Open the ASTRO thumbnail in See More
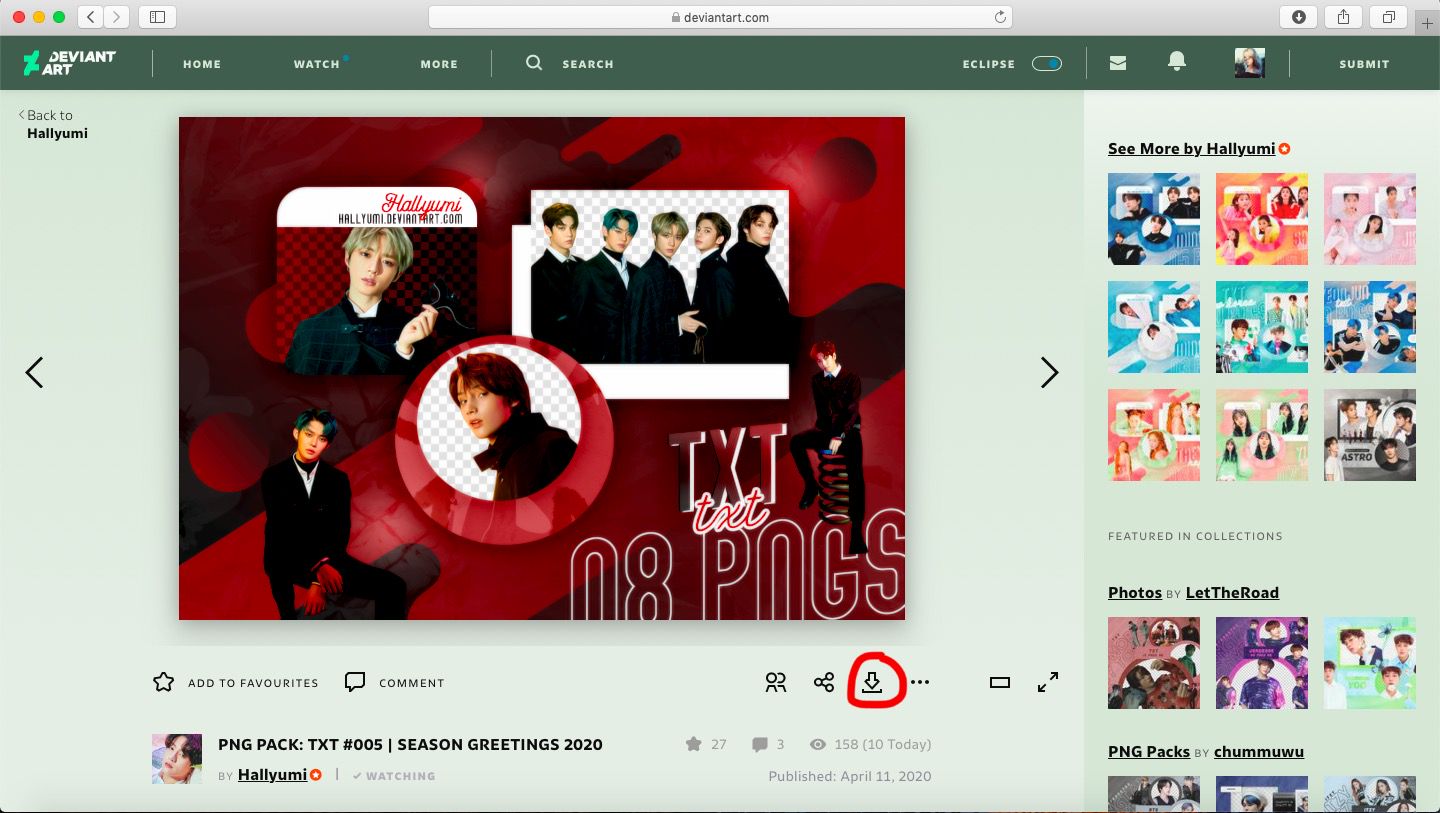The width and height of the screenshot is (1440, 813). (x=1369, y=435)
